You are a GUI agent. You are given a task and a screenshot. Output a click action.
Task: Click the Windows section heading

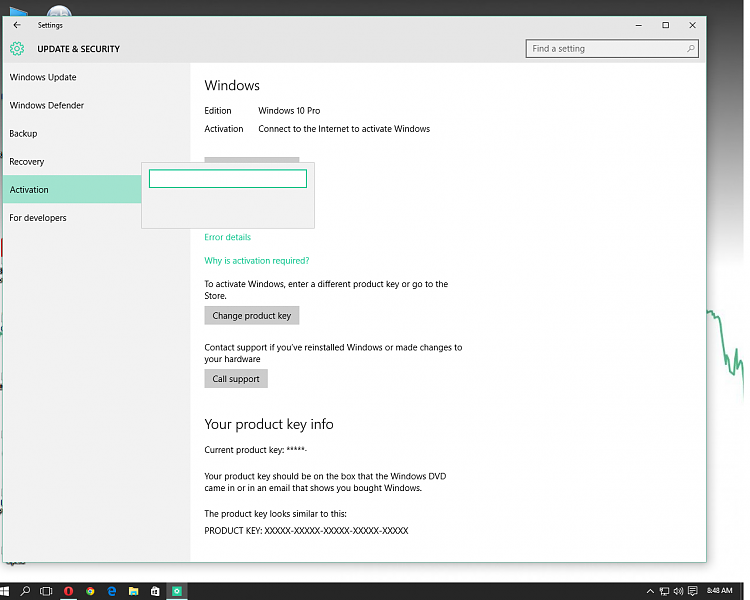click(232, 86)
